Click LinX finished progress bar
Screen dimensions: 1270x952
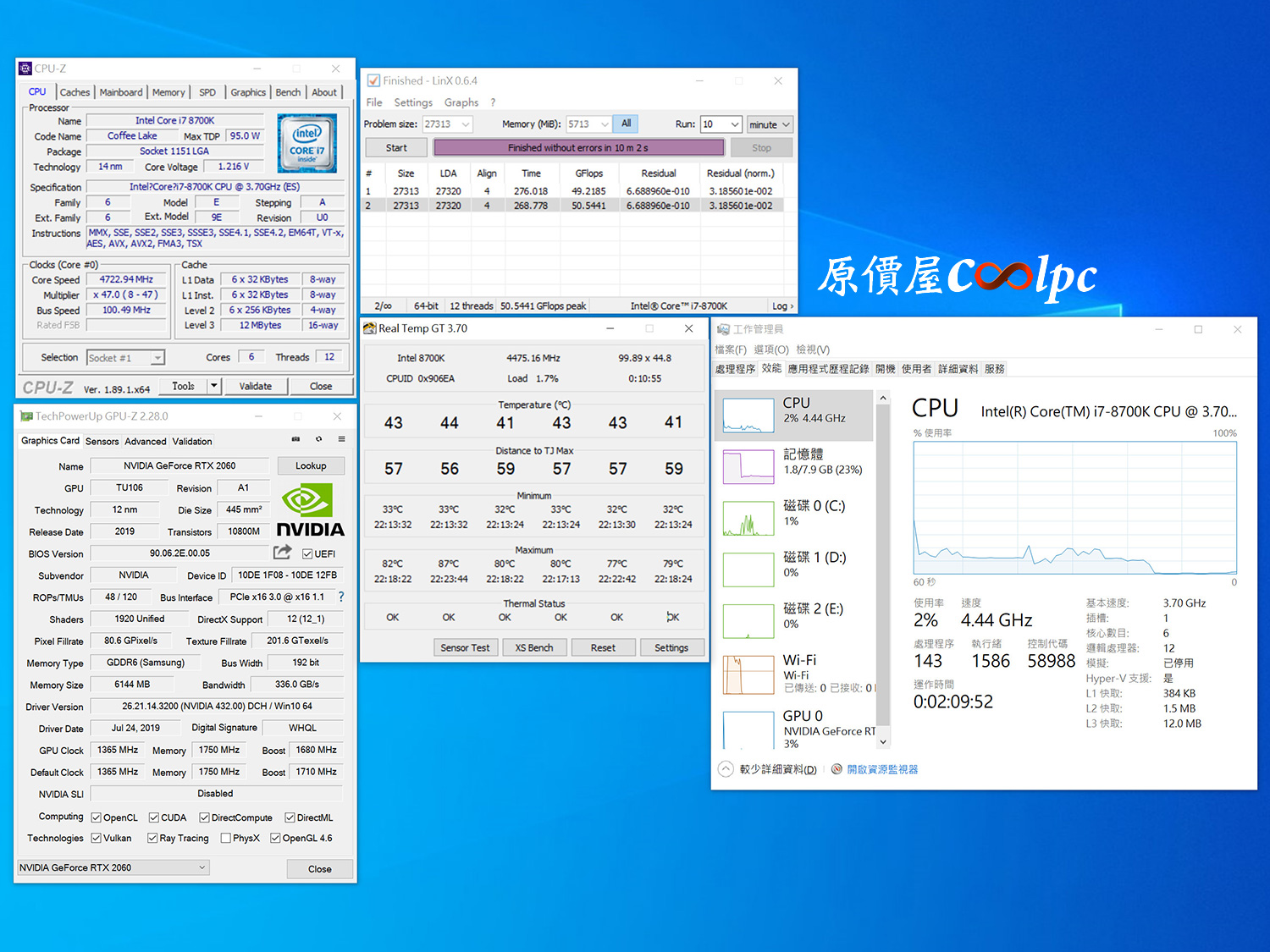tap(579, 147)
